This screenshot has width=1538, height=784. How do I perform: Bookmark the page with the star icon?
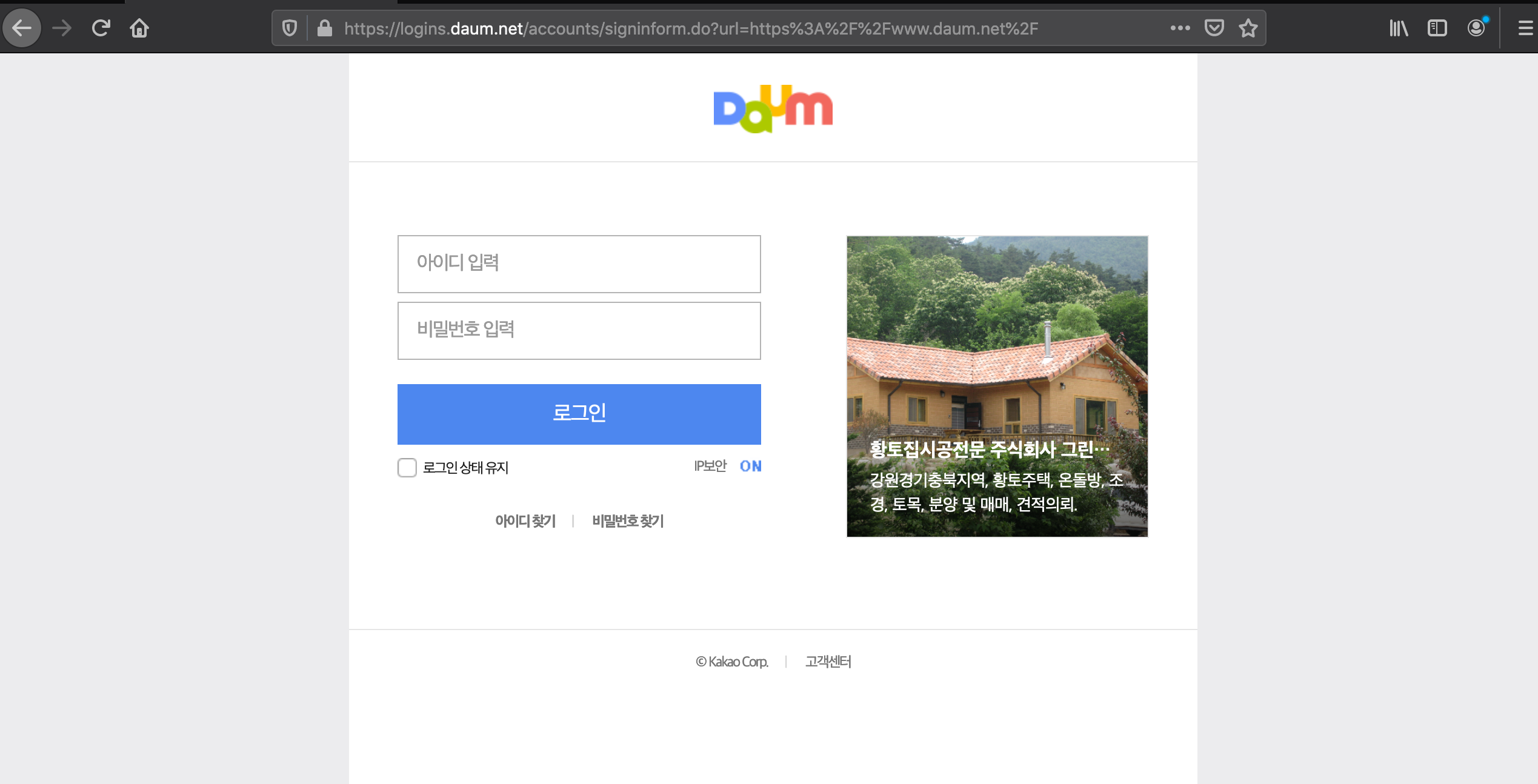(x=1248, y=27)
